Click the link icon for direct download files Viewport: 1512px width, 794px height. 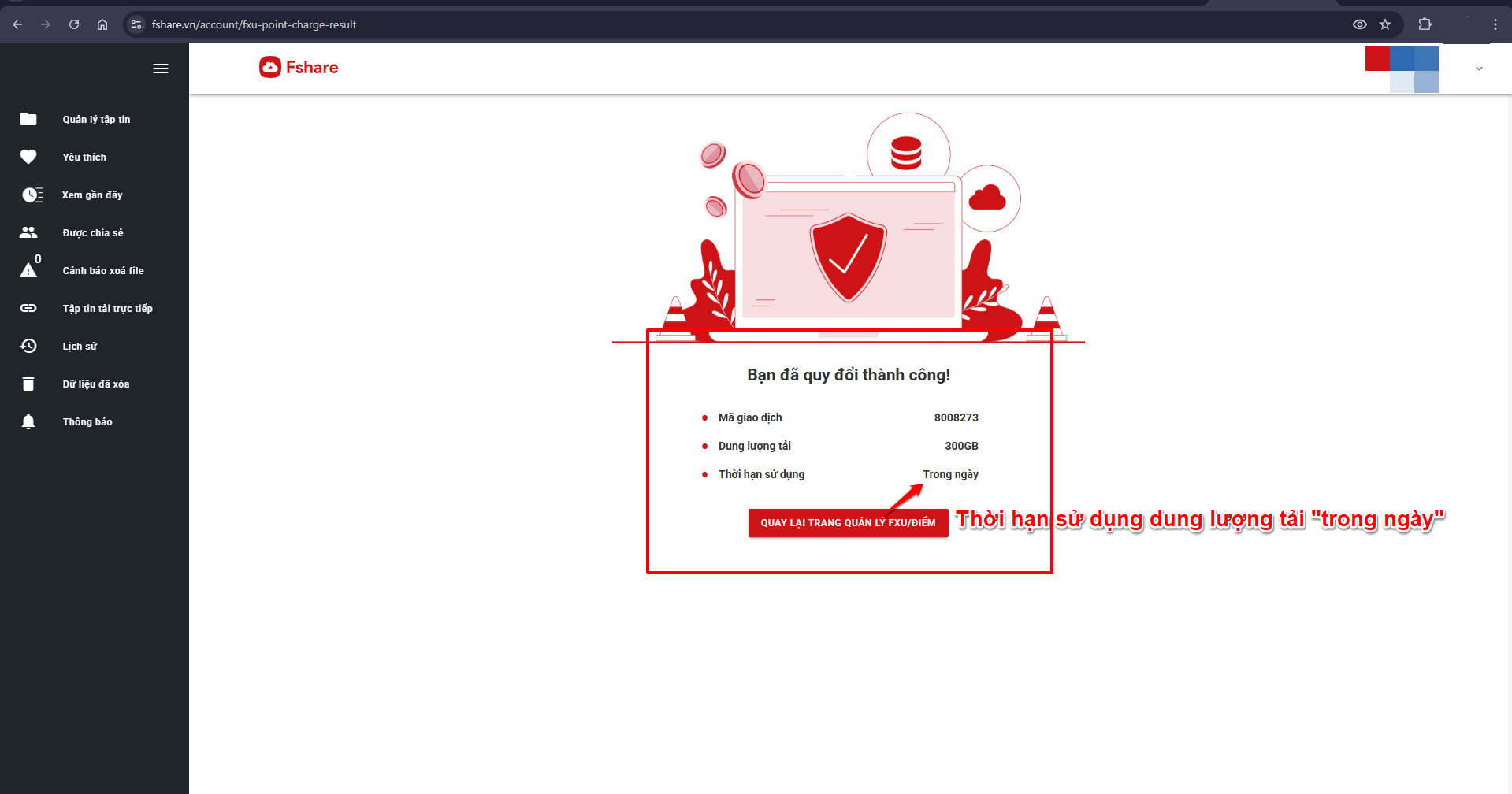(28, 308)
